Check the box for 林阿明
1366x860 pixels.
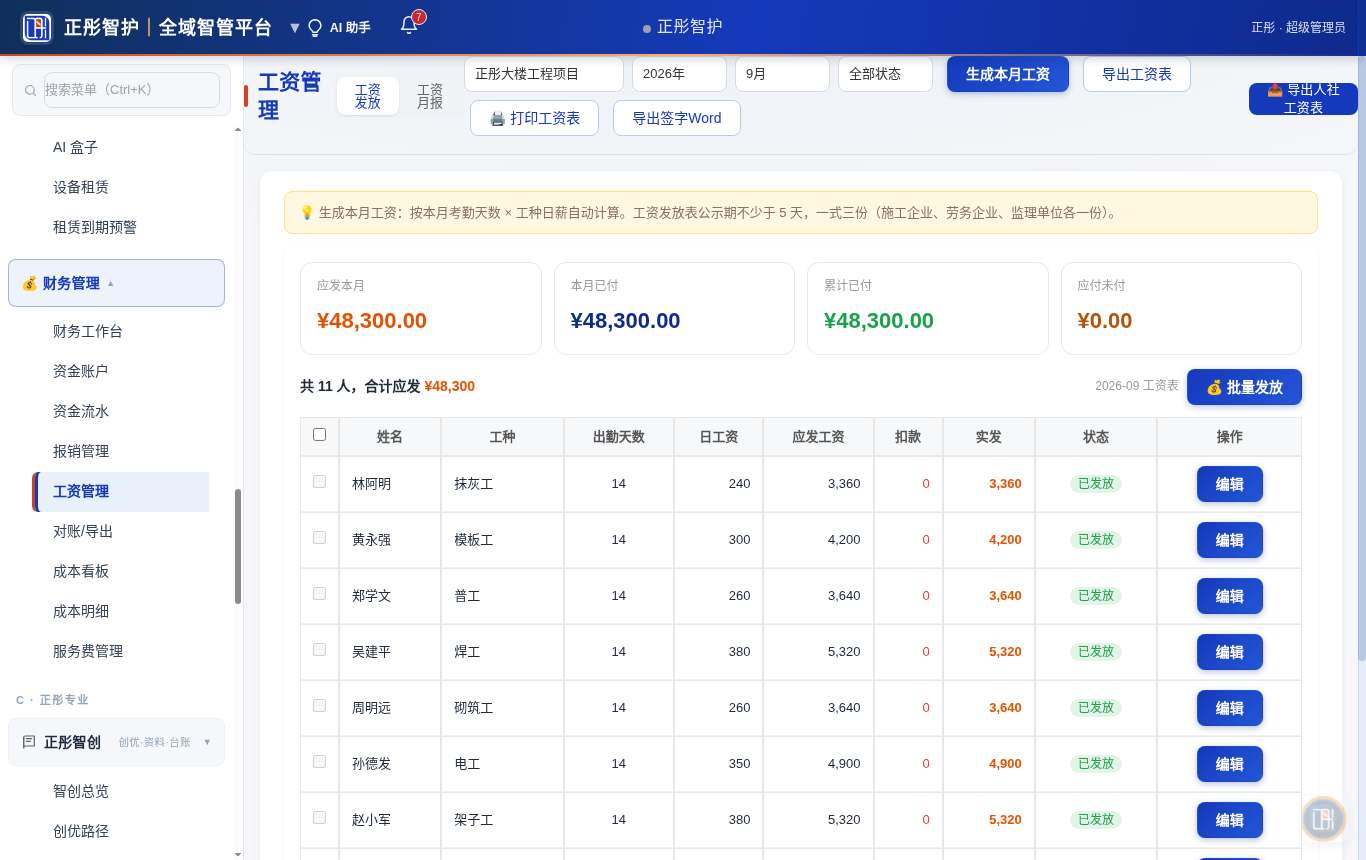(320, 482)
